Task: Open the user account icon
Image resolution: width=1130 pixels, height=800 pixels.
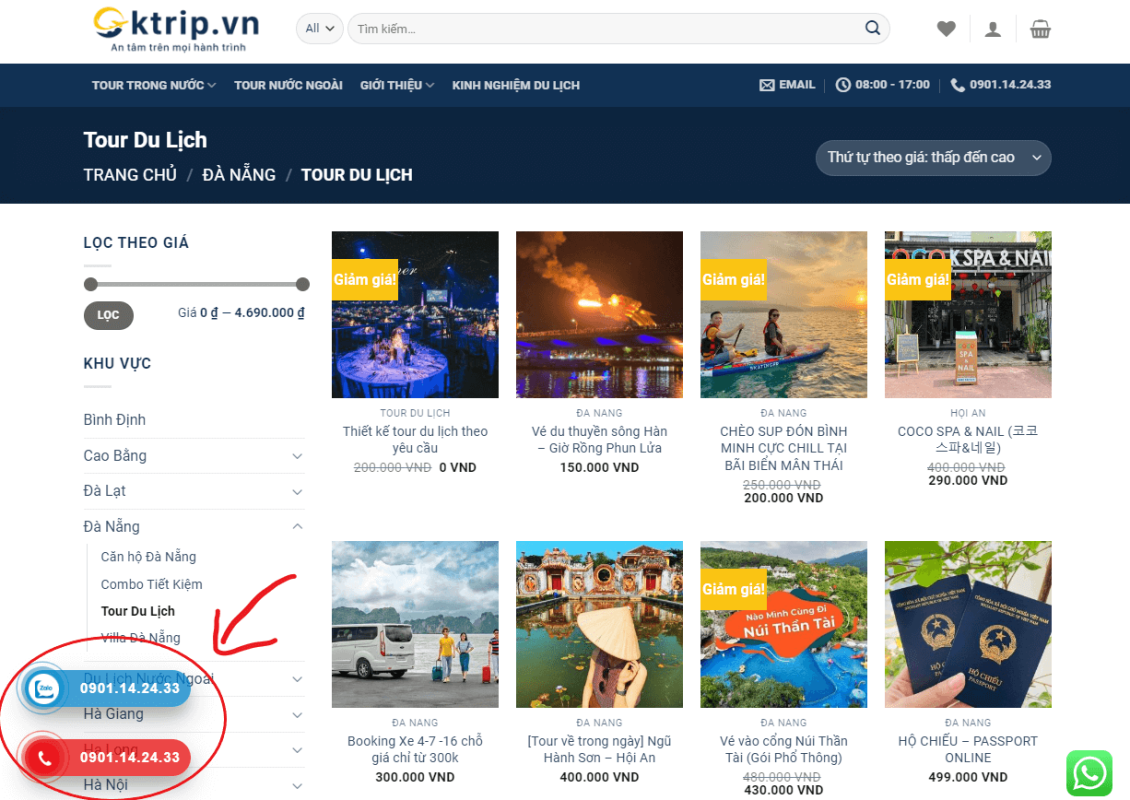Action: [x=993, y=29]
